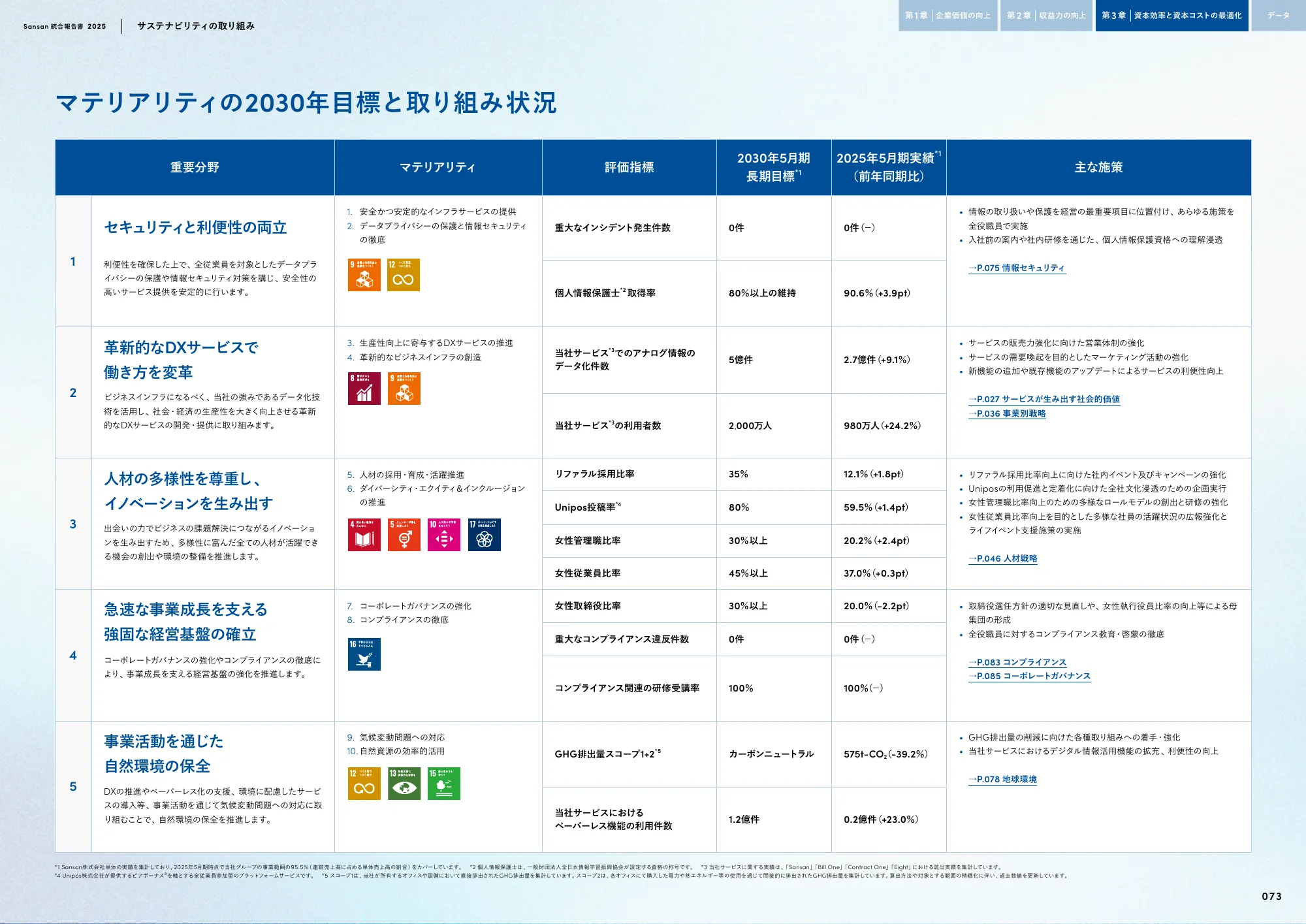This screenshot has height=924, width=1306.
Task: Open the P.075 情報セキュリティ link
Action: pyautogui.click(x=1017, y=266)
